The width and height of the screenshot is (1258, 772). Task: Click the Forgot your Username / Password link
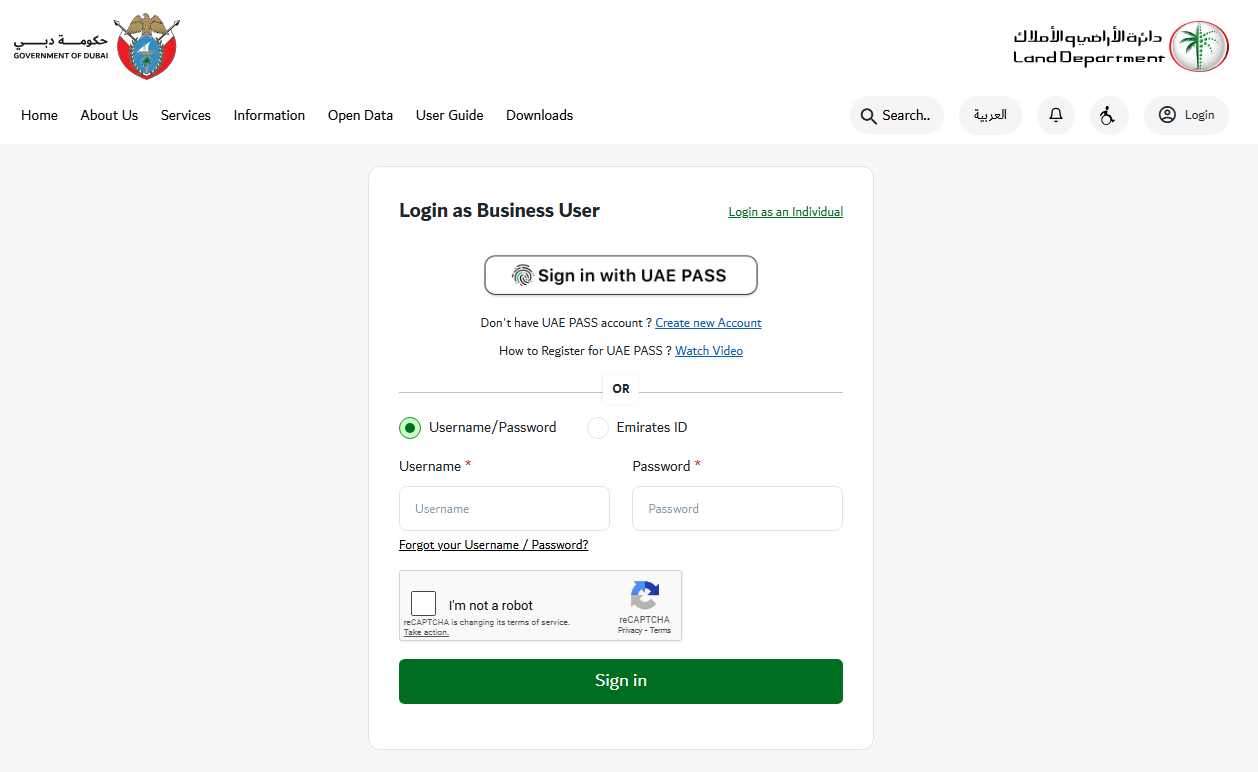[x=493, y=545]
